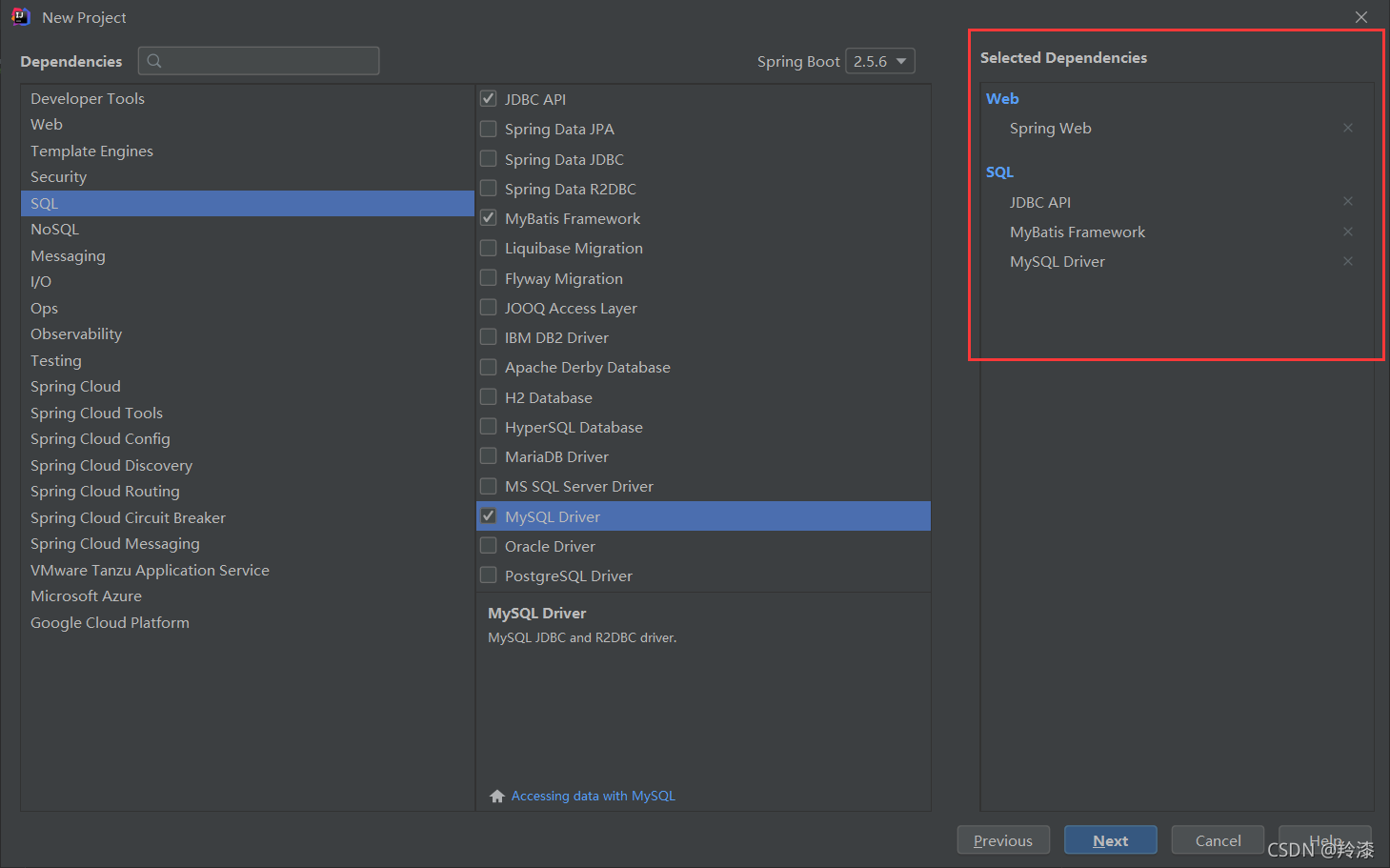Open the Security category
The image size is (1390, 868).
click(x=248, y=177)
